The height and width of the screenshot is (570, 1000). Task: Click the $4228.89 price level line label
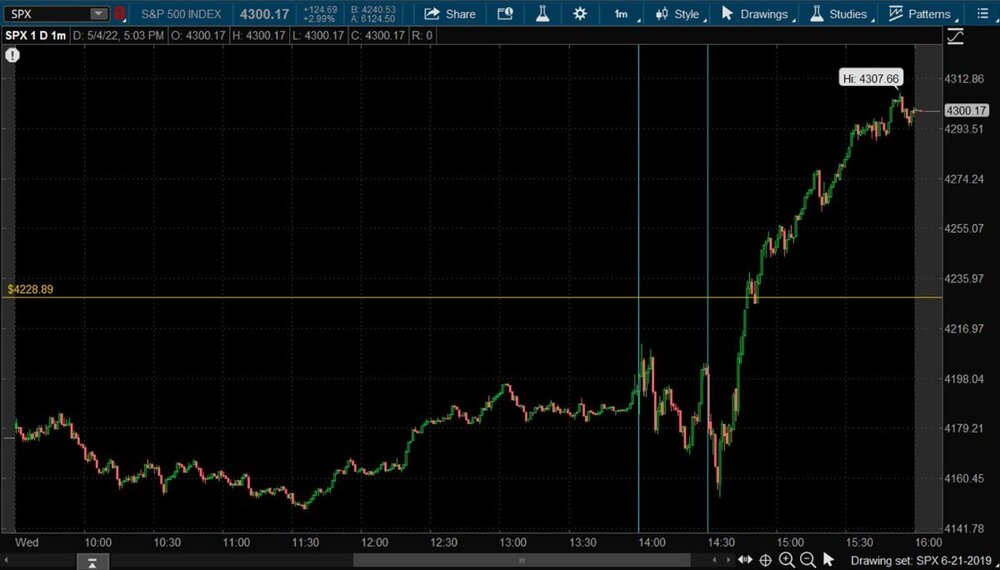click(x=30, y=289)
